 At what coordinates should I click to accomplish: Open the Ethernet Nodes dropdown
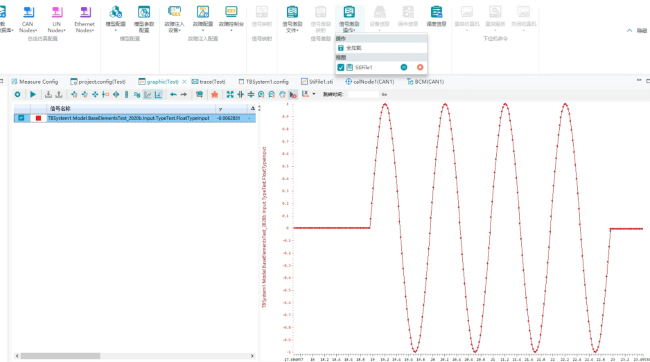click(85, 19)
